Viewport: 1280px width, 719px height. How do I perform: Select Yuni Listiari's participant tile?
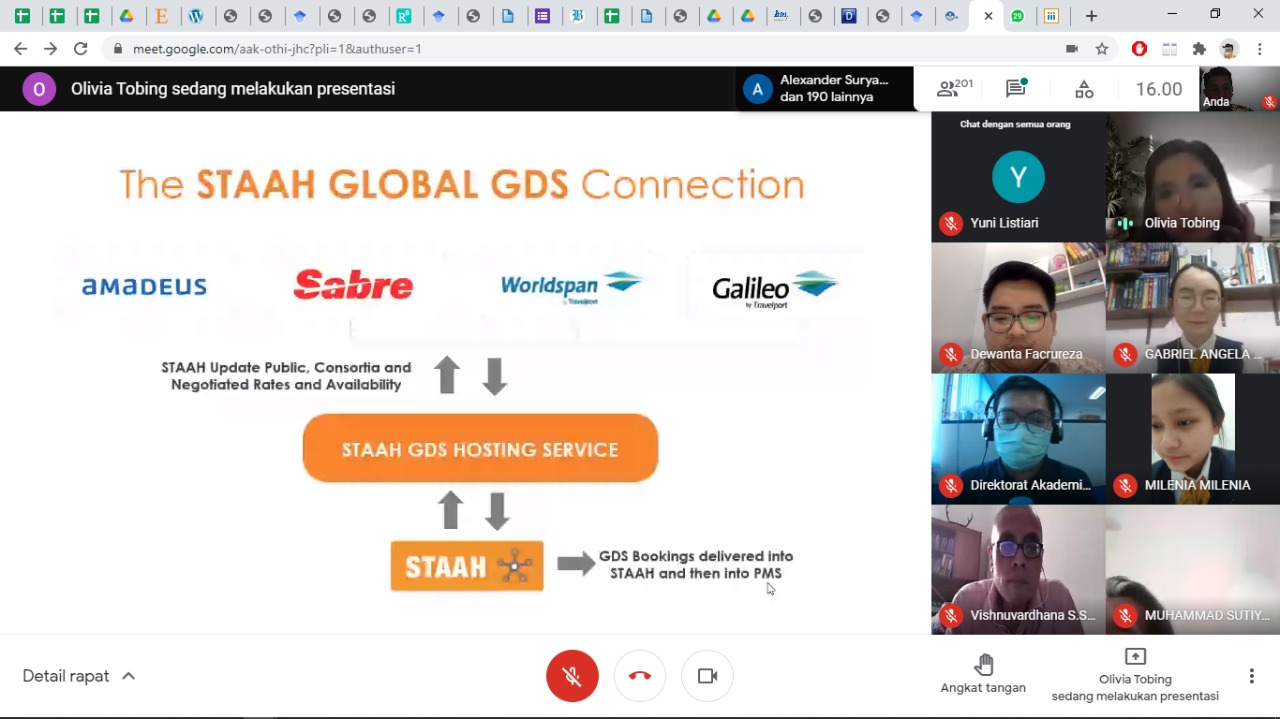[x=1018, y=176]
